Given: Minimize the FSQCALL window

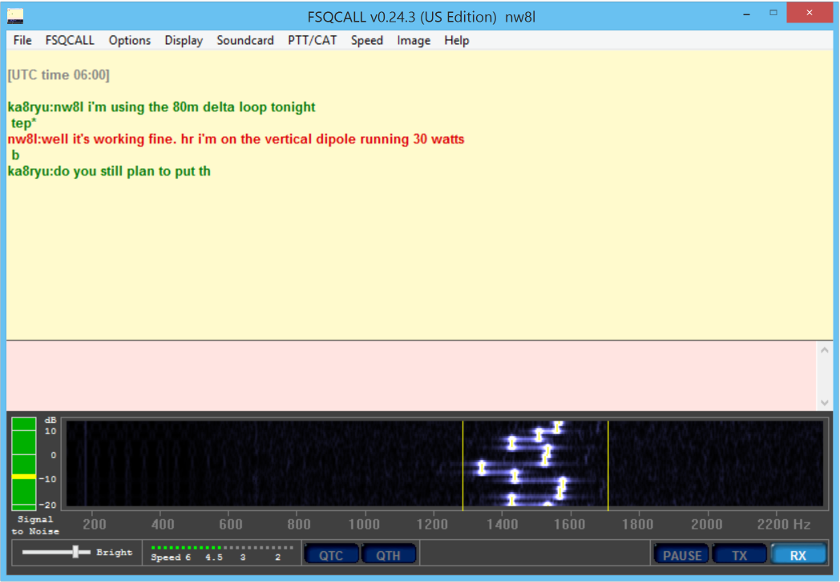Looking at the screenshot, I should [746, 14].
